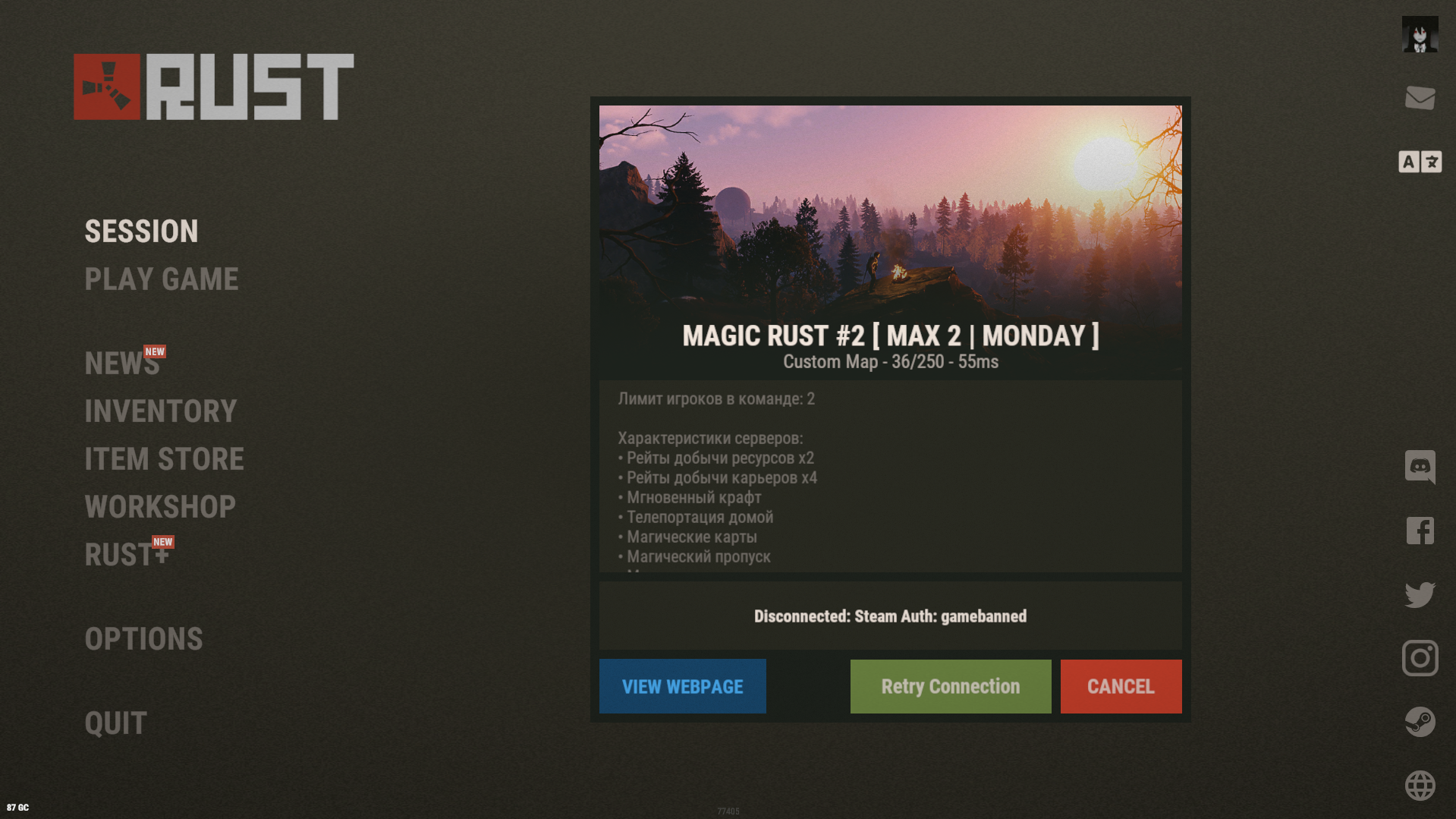Select PLAY GAME menu item
Screen dimensions: 1456x819
coord(162,279)
